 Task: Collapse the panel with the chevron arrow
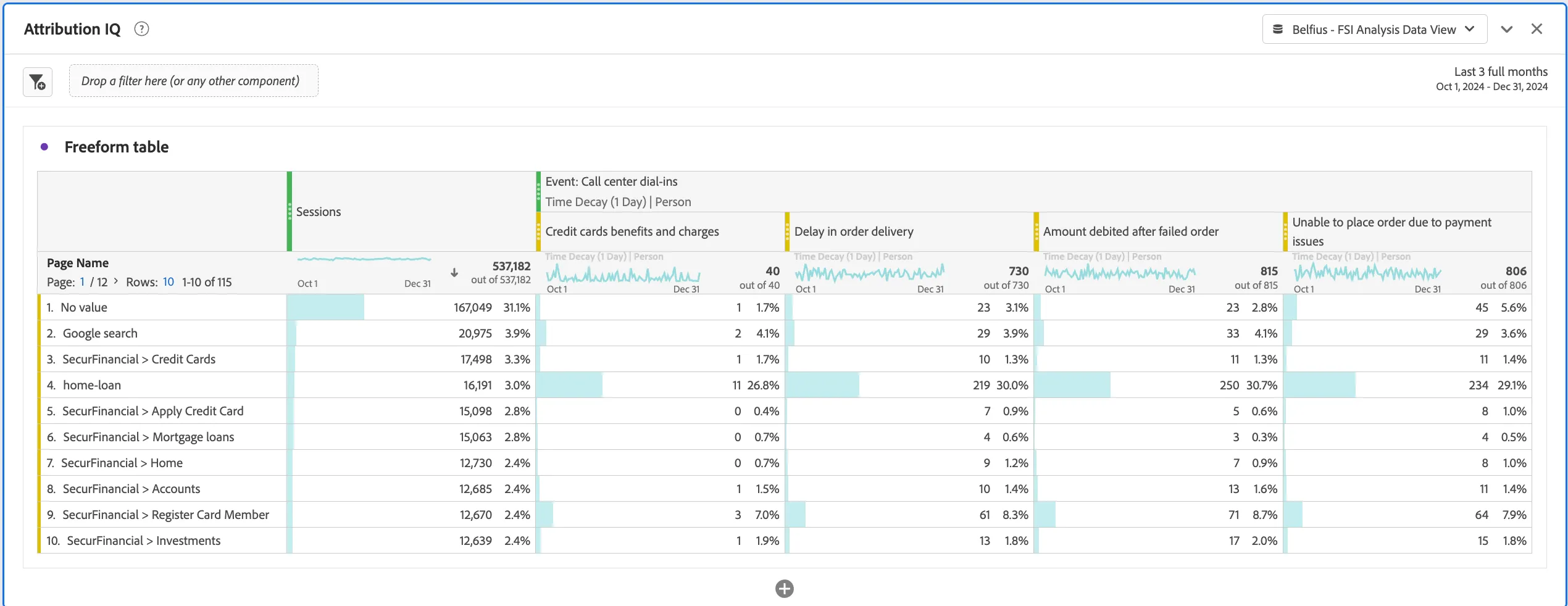pos(1507,29)
